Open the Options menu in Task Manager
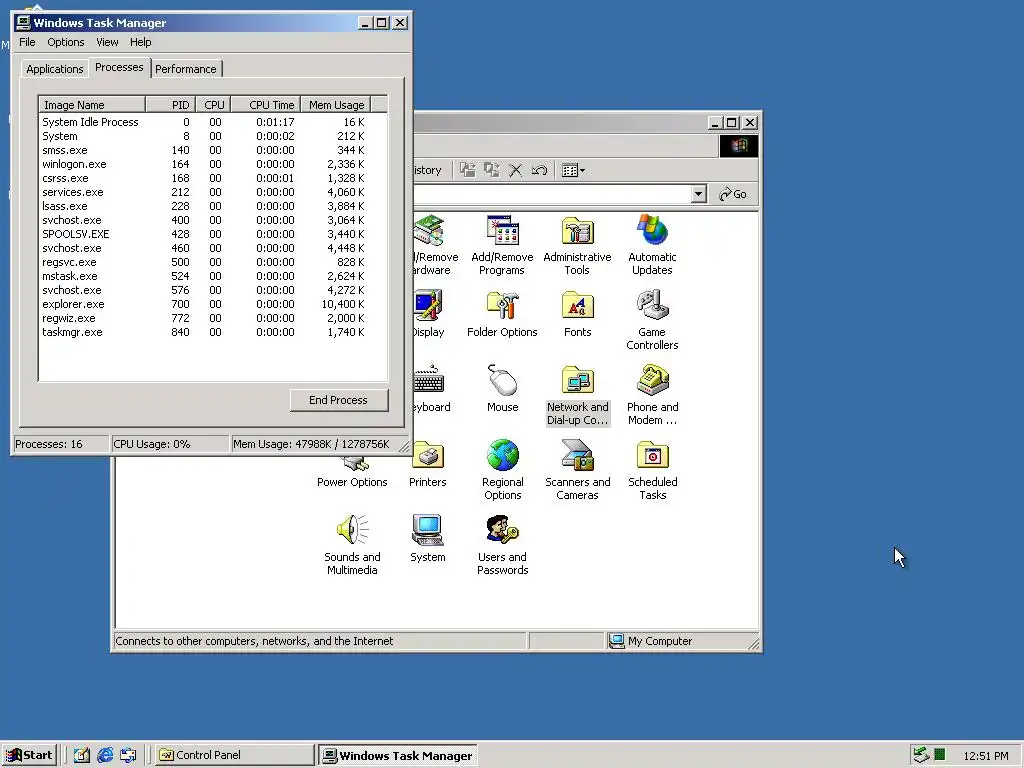The image size is (1024, 768). [65, 42]
